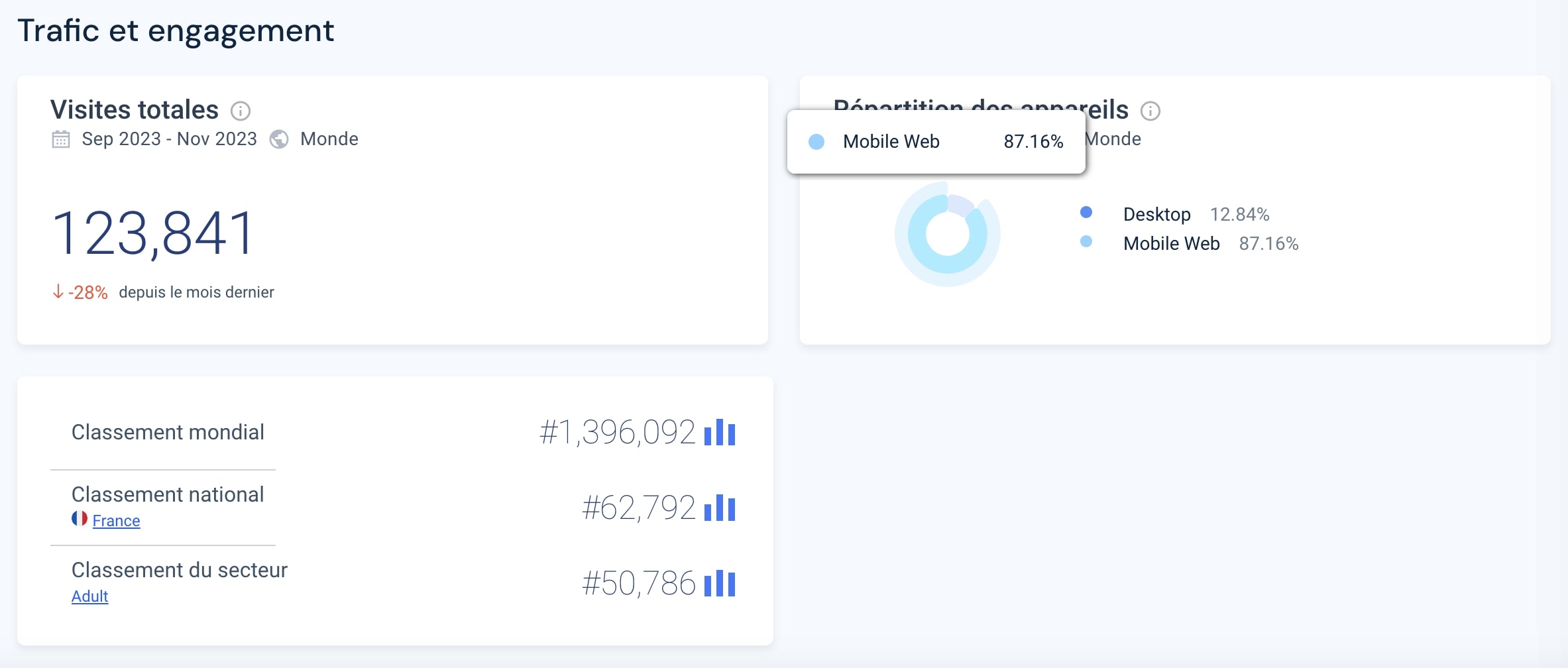Viewport: 1568px width, 668px height.
Task: Click the Mobile Web tooltip color dot
Action: [816, 142]
